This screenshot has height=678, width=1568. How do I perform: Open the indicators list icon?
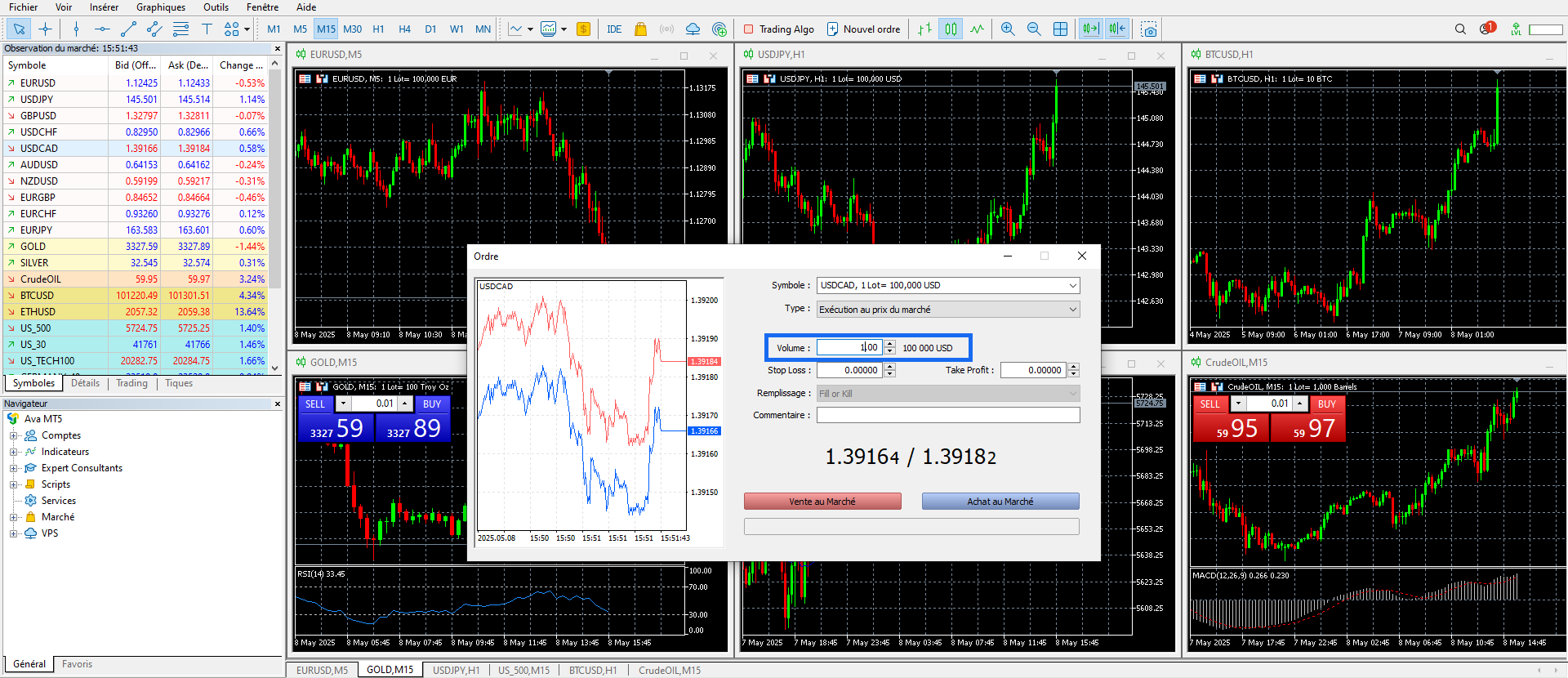515,29
